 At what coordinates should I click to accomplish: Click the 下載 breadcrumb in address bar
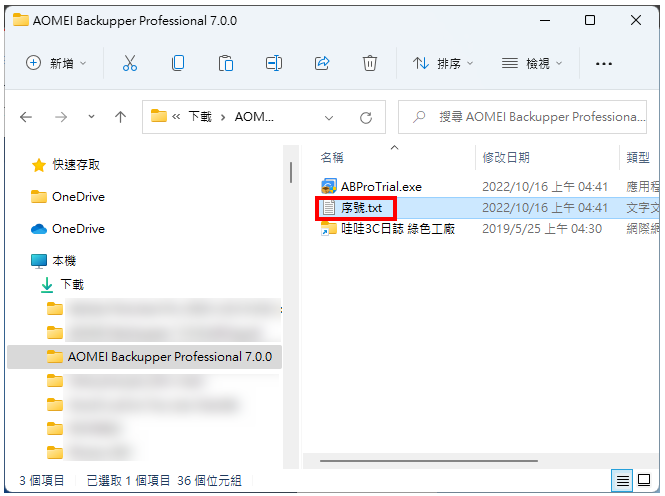200,117
